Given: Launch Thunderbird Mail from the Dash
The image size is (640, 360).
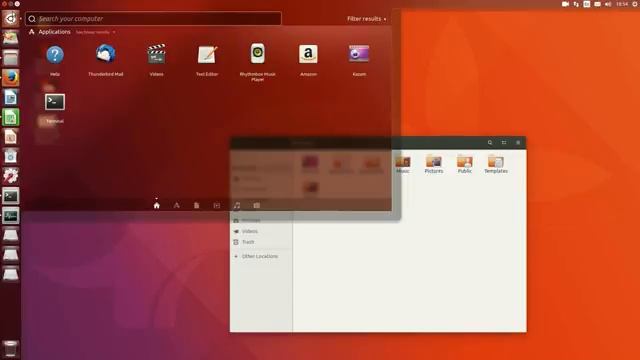Looking at the screenshot, I should pyautogui.click(x=106, y=60).
